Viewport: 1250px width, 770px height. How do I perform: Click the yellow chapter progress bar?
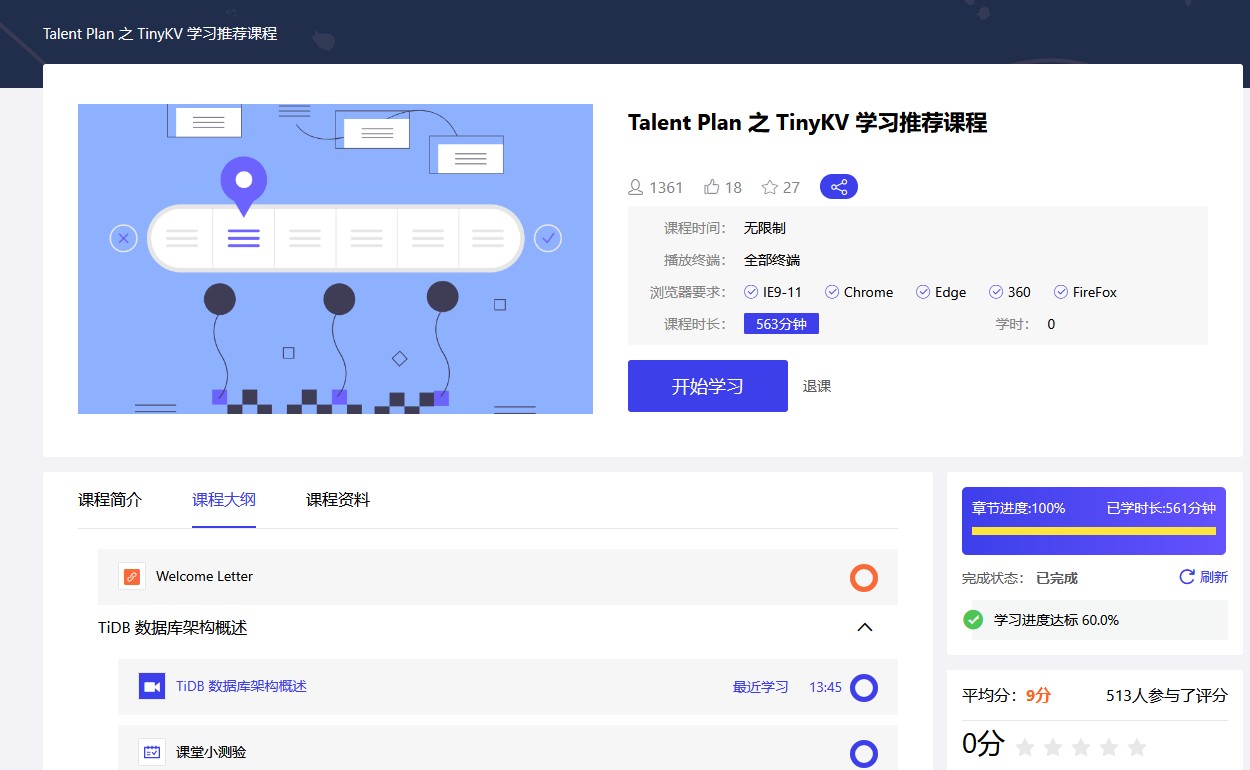(x=1094, y=531)
